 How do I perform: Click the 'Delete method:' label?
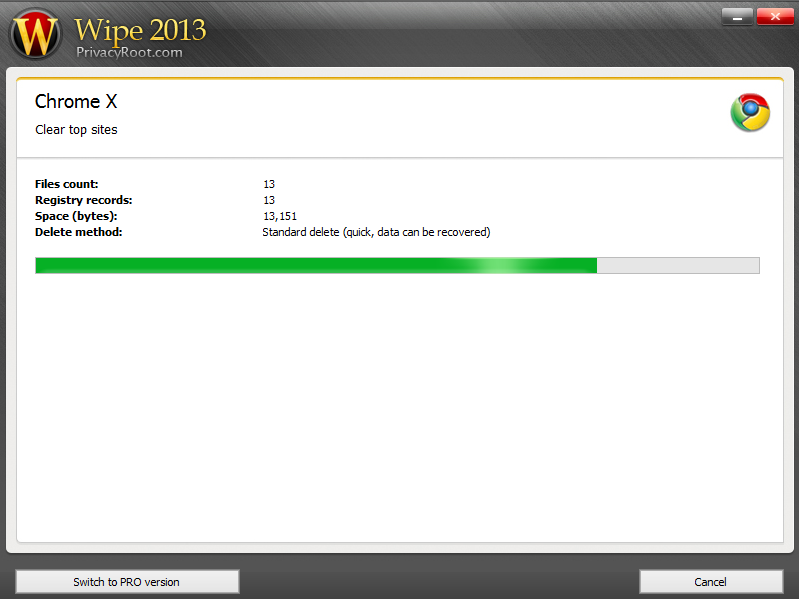click(x=78, y=232)
